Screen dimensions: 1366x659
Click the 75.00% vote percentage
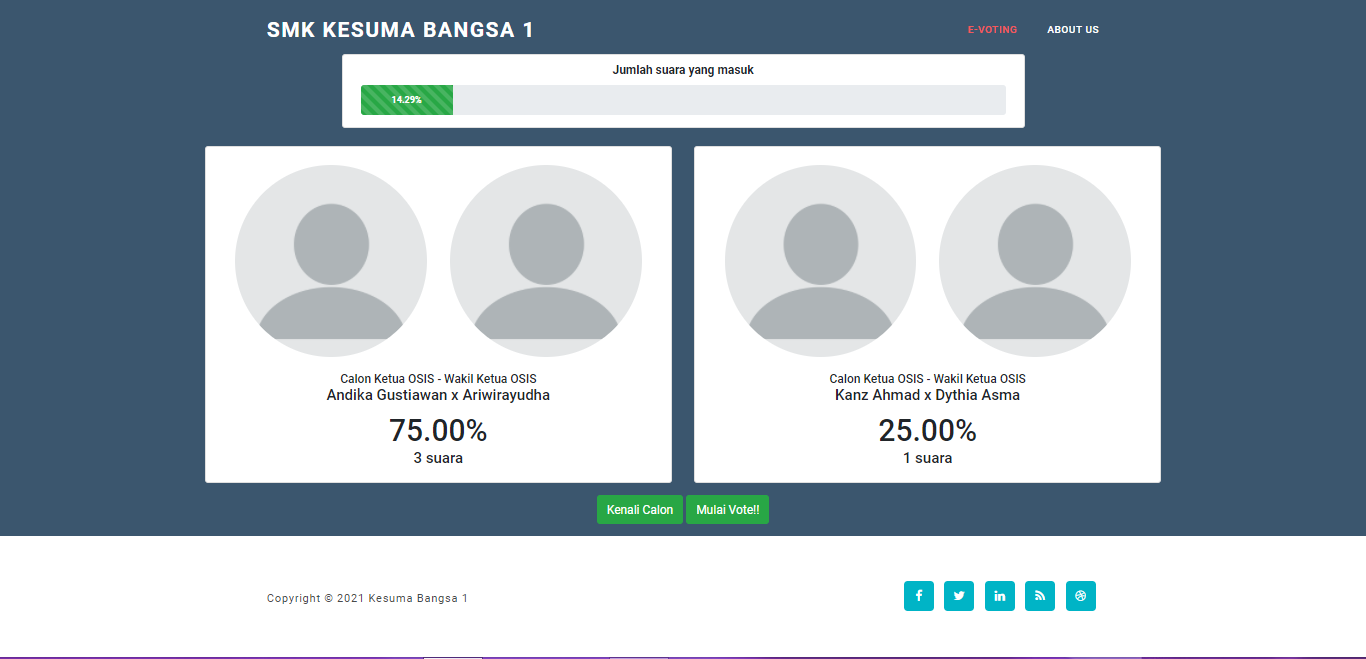[438, 431]
